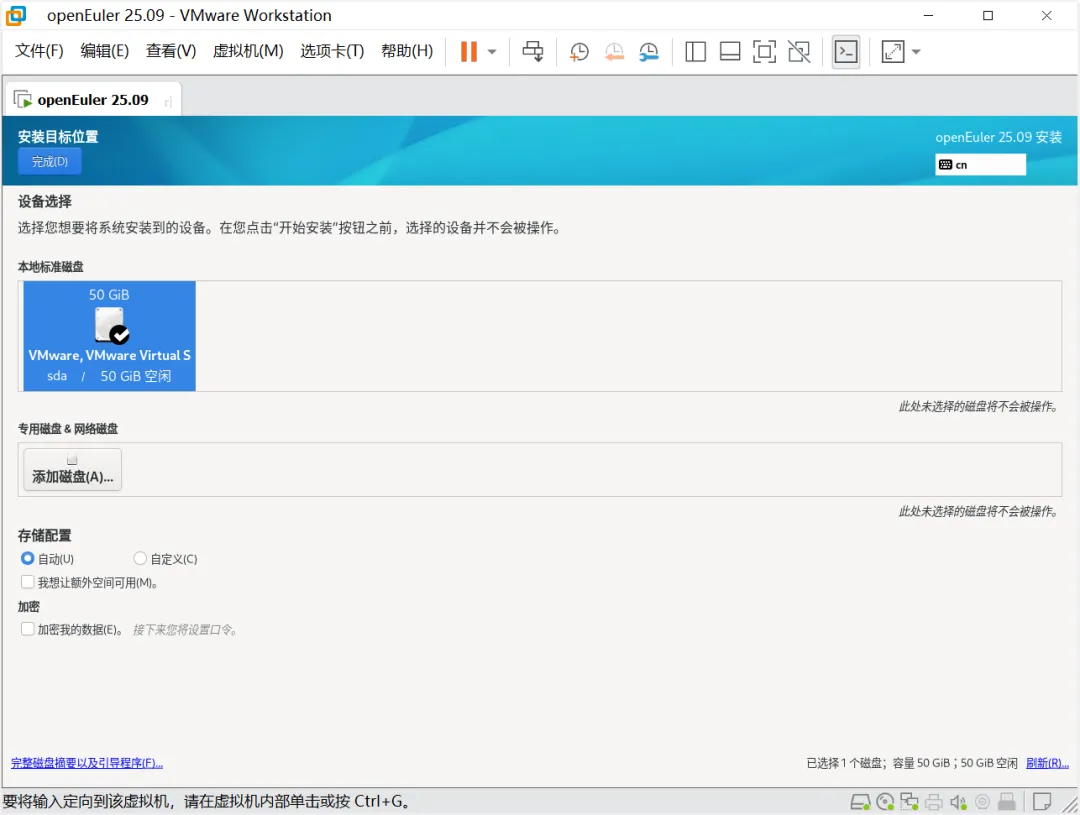Open the snapshot manager
Viewport: 1080px width, 815px height.
coord(649,52)
